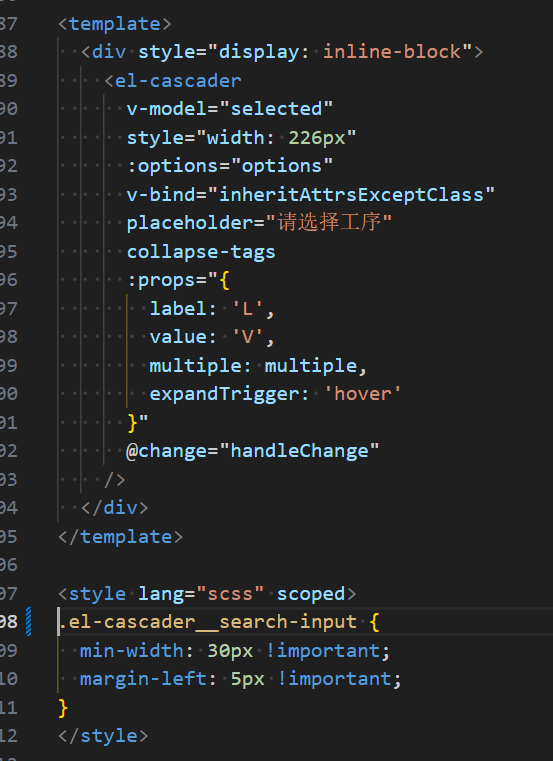
Task: Click the @change="handleChange" line
Action: [252, 451]
